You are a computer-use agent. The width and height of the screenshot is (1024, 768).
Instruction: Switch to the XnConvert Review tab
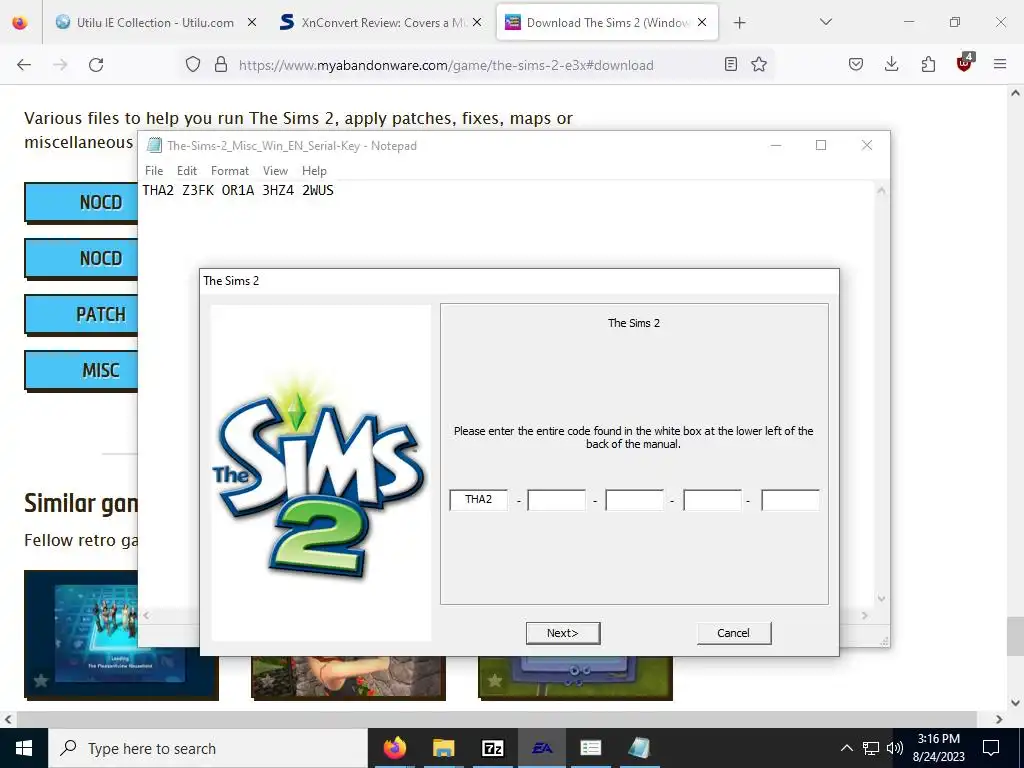pos(381,22)
